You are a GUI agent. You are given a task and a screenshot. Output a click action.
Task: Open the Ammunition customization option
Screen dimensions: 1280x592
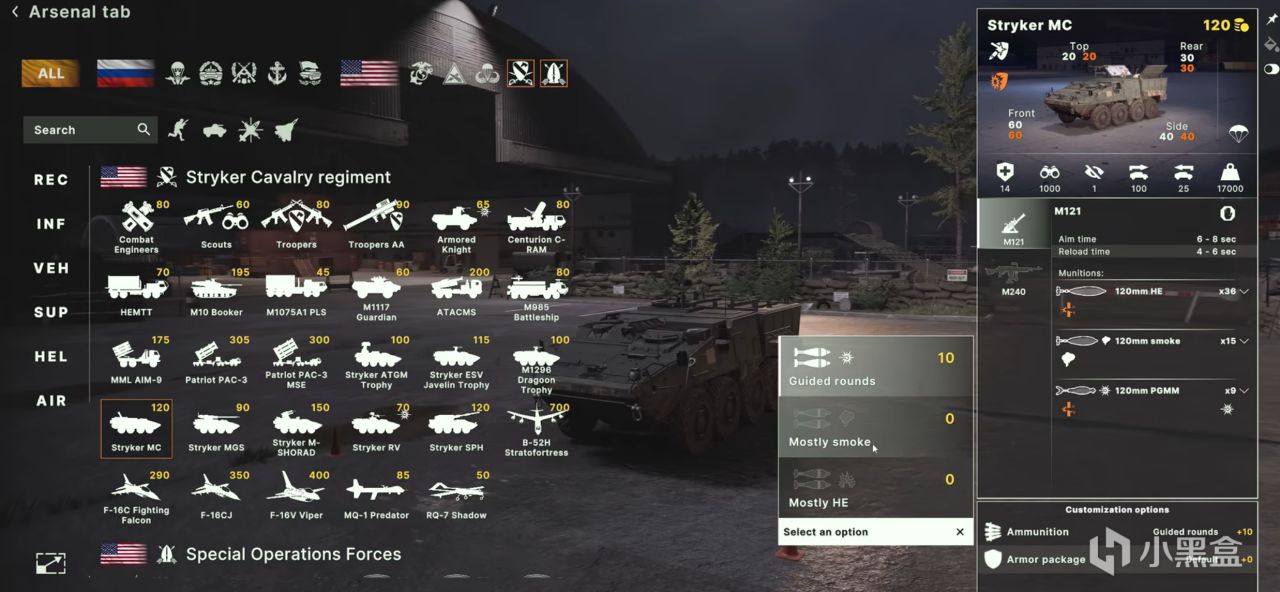pyautogui.click(x=1038, y=532)
